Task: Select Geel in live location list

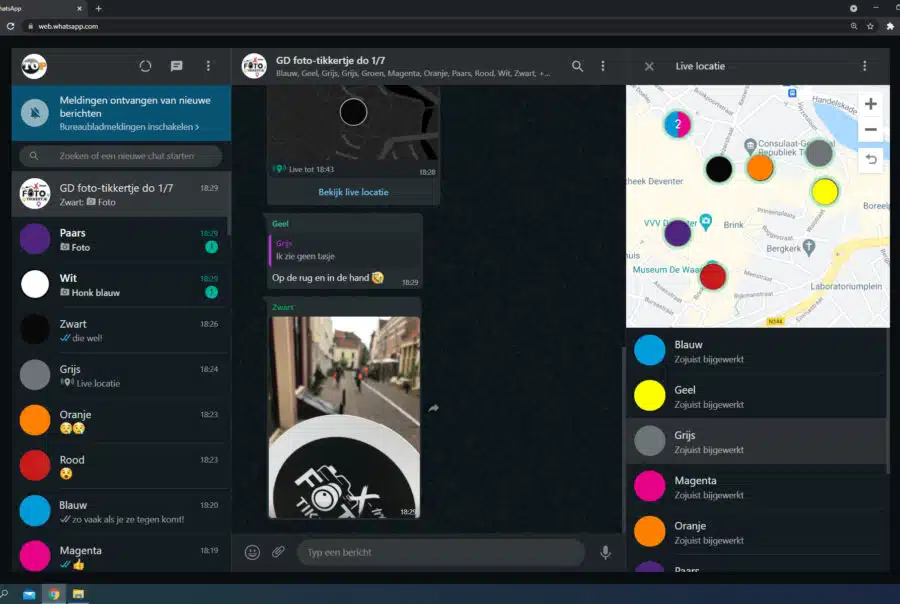Action: click(756, 396)
